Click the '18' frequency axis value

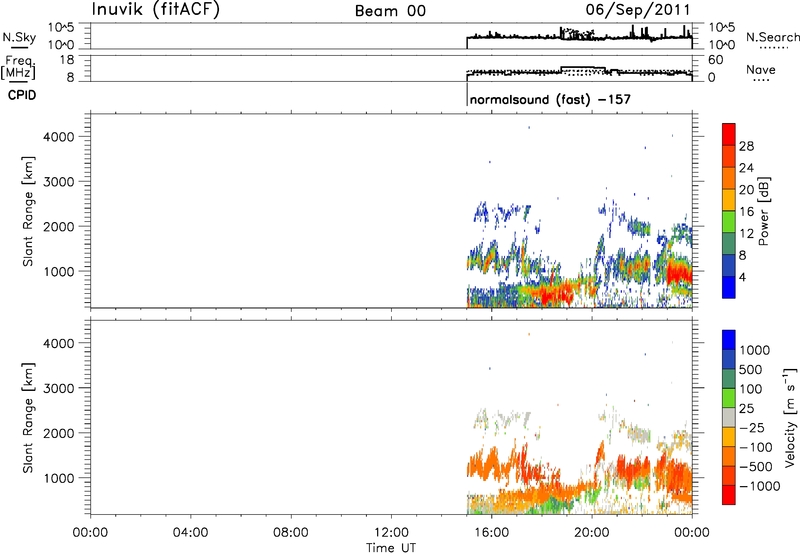pyautogui.click(x=66, y=60)
